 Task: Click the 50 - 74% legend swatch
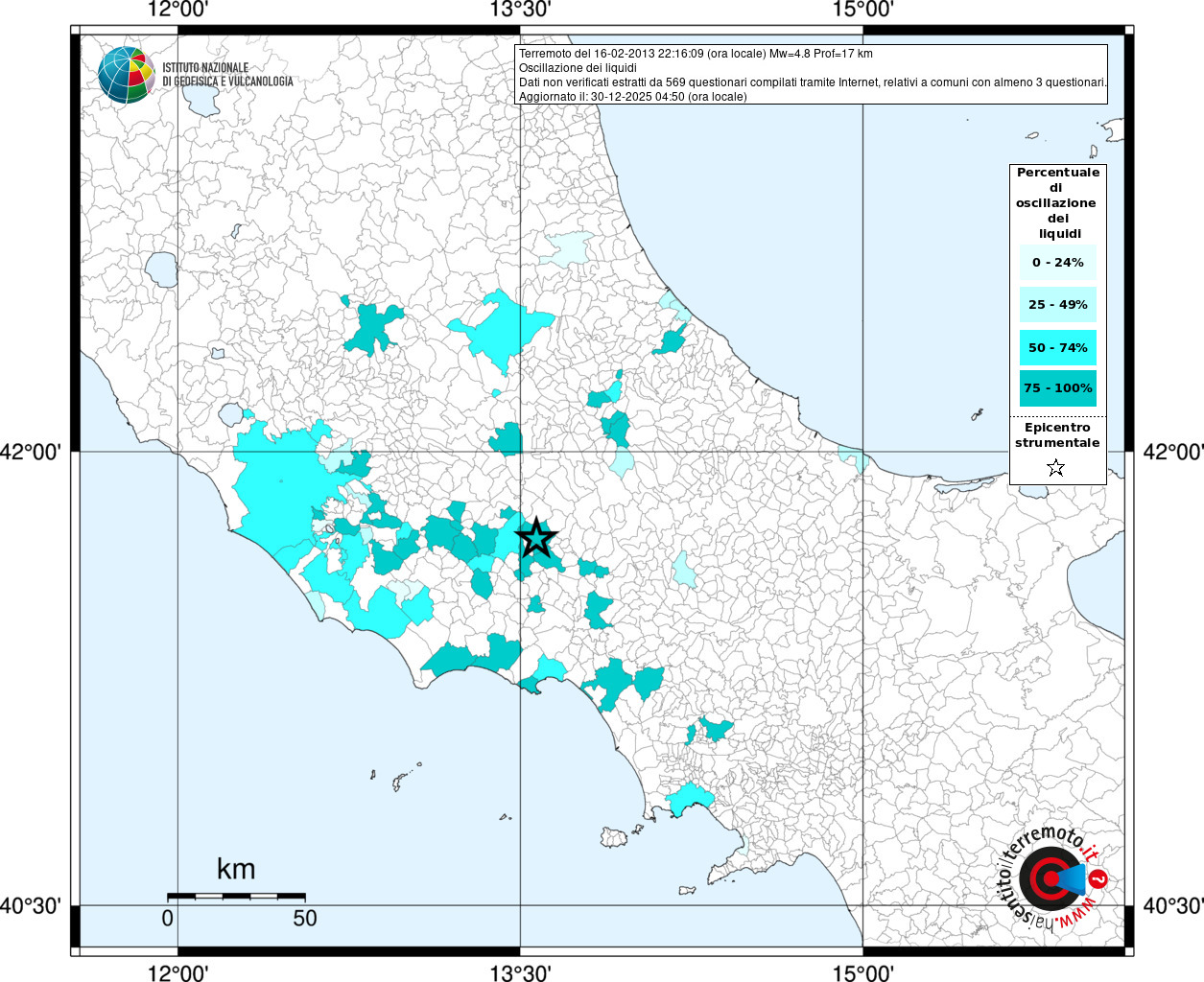(x=1057, y=347)
